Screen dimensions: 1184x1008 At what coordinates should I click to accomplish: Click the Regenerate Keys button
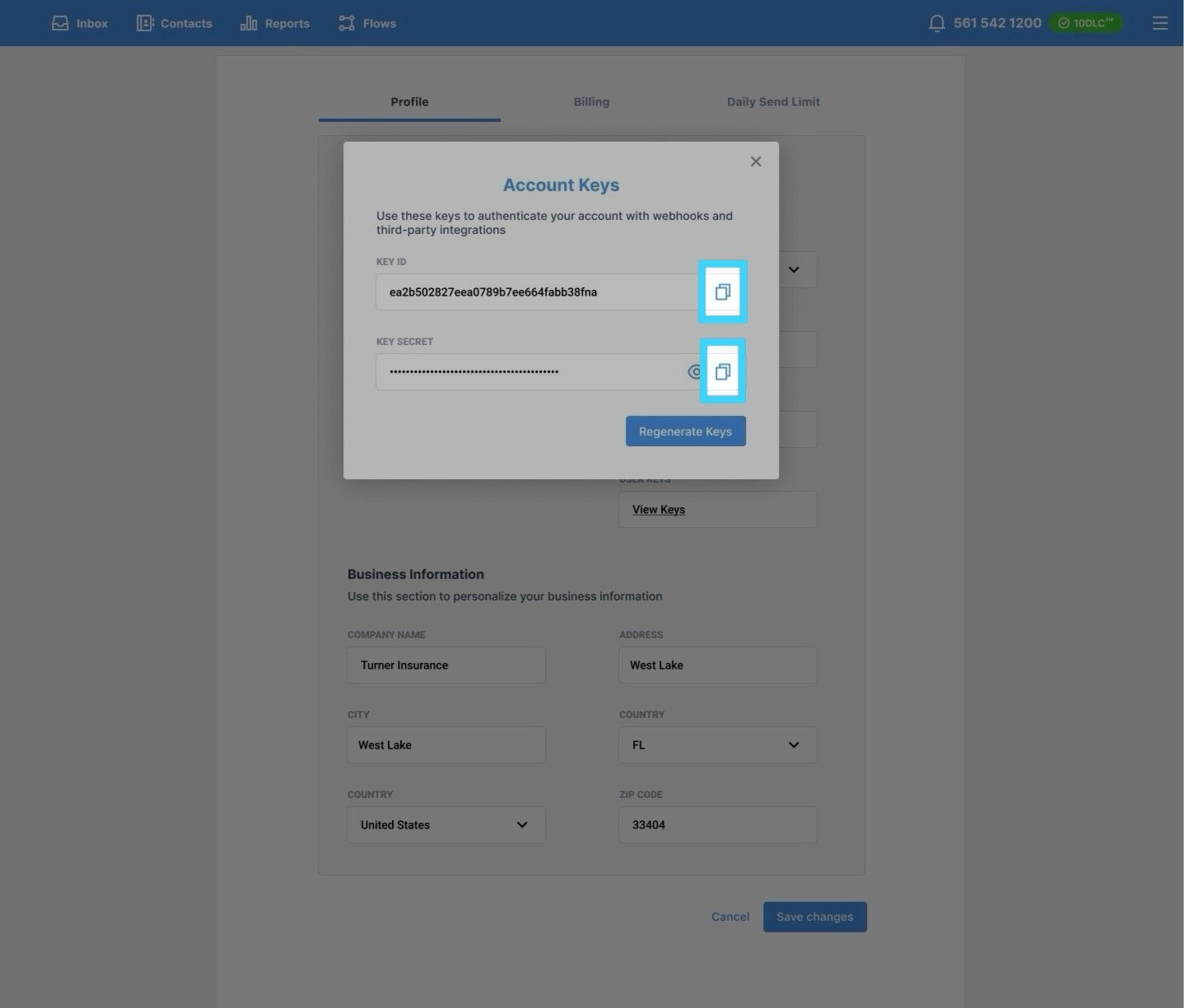[686, 432]
